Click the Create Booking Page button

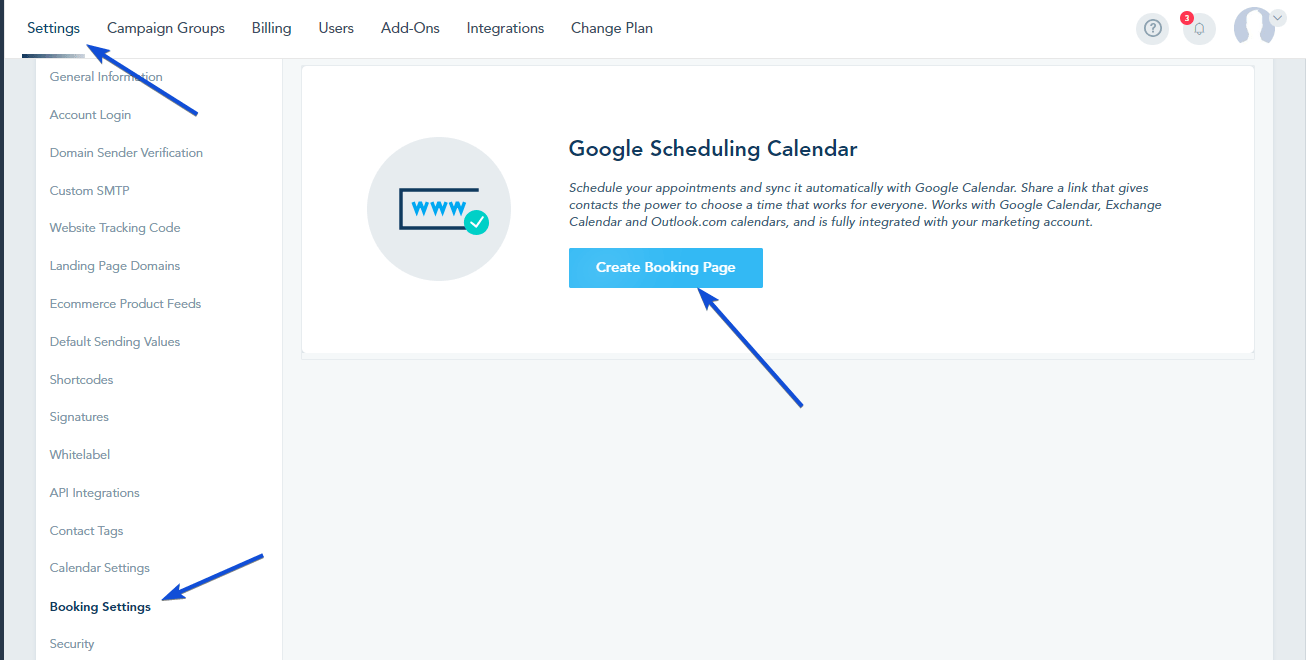click(666, 268)
